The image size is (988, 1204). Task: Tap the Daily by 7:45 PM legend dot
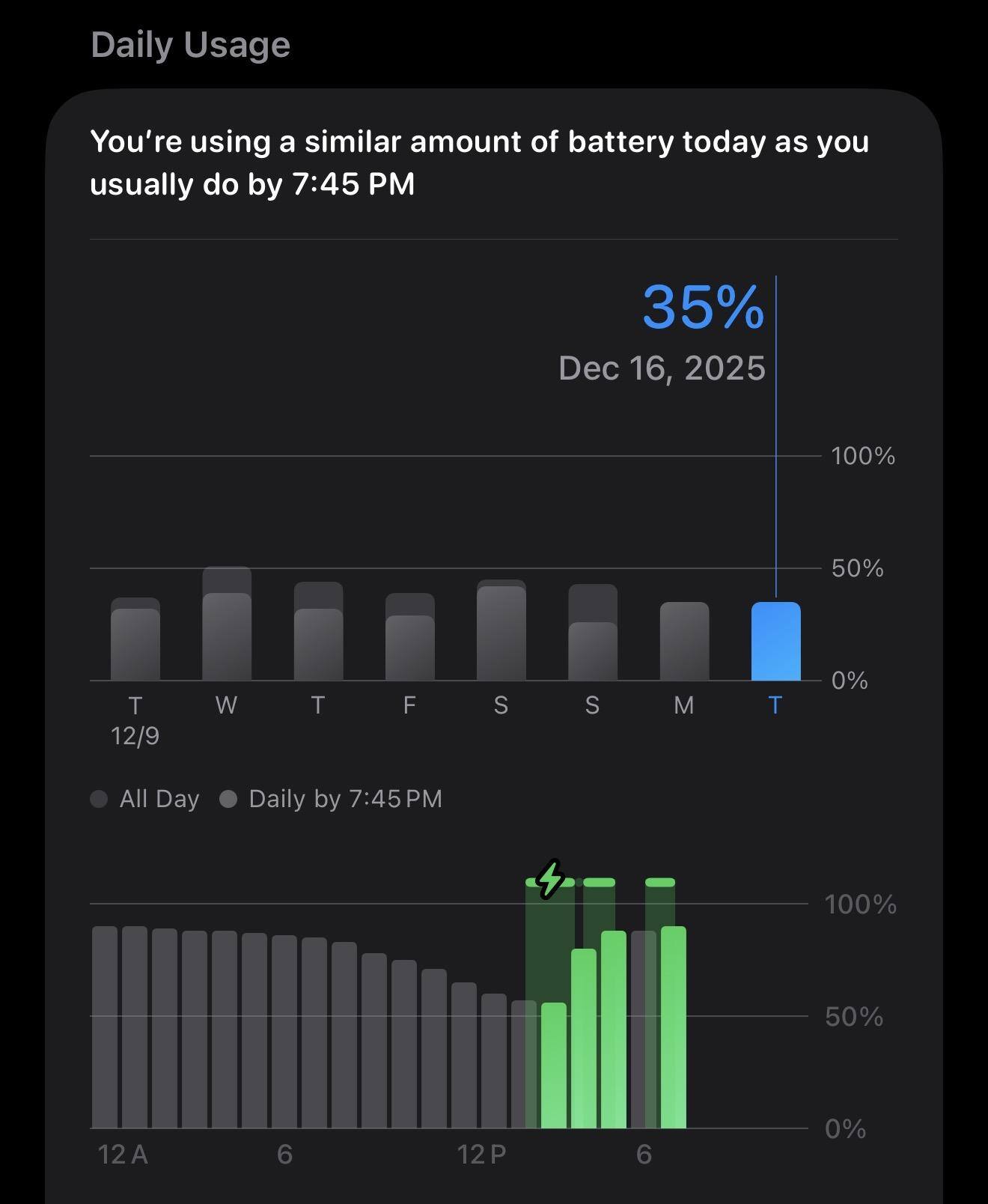[x=228, y=799]
